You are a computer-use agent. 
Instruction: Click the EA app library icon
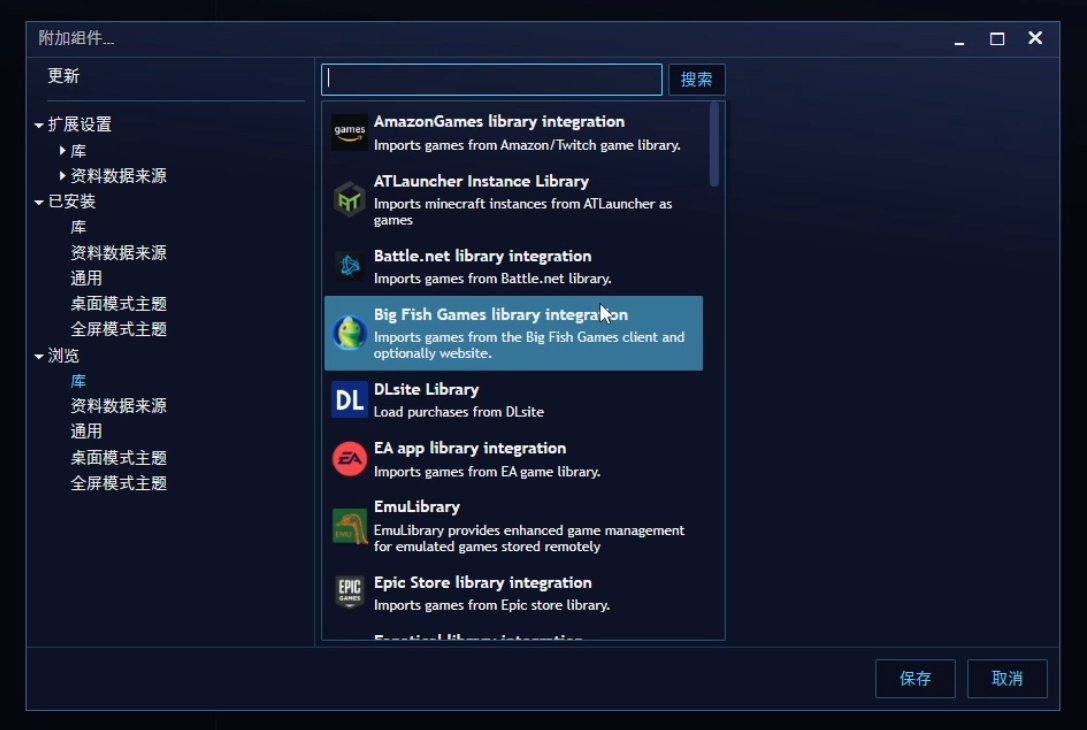click(349, 459)
